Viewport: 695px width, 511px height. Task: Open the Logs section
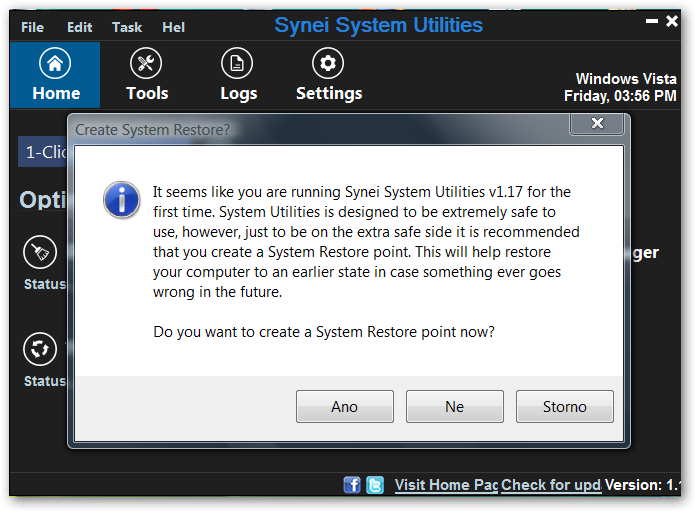point(238,75)
